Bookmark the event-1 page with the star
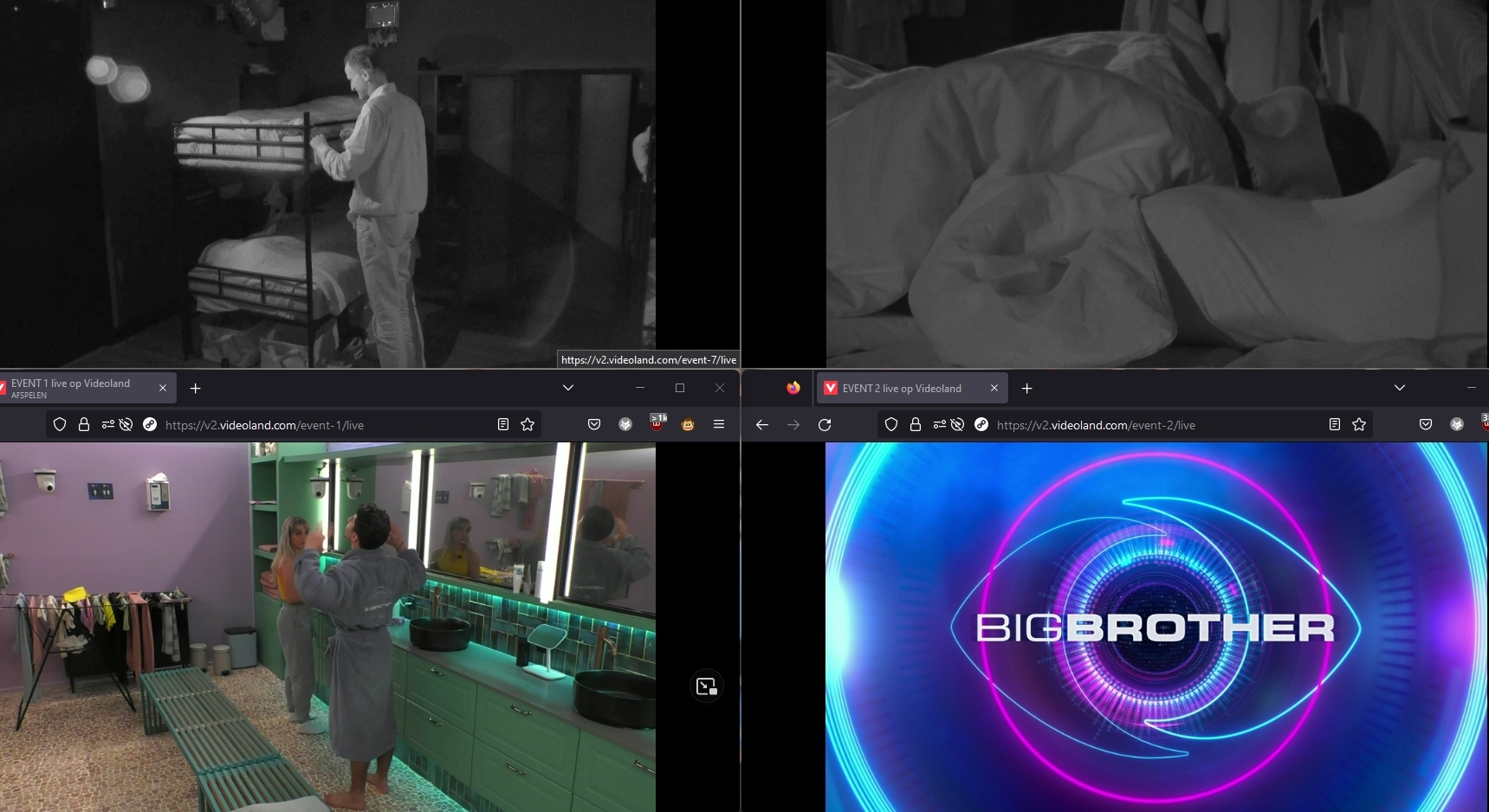 528,424
